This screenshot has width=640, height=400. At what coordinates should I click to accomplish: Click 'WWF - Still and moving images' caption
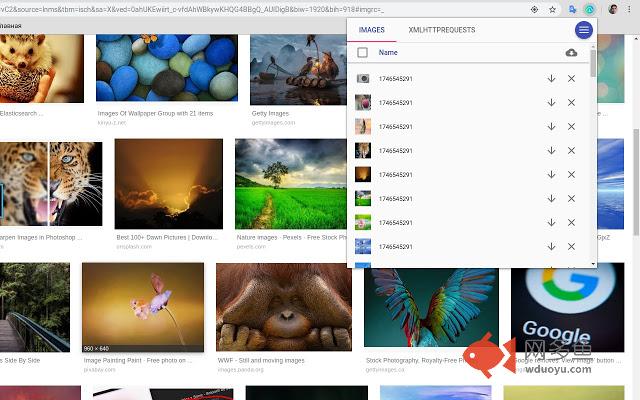point(261,361)
